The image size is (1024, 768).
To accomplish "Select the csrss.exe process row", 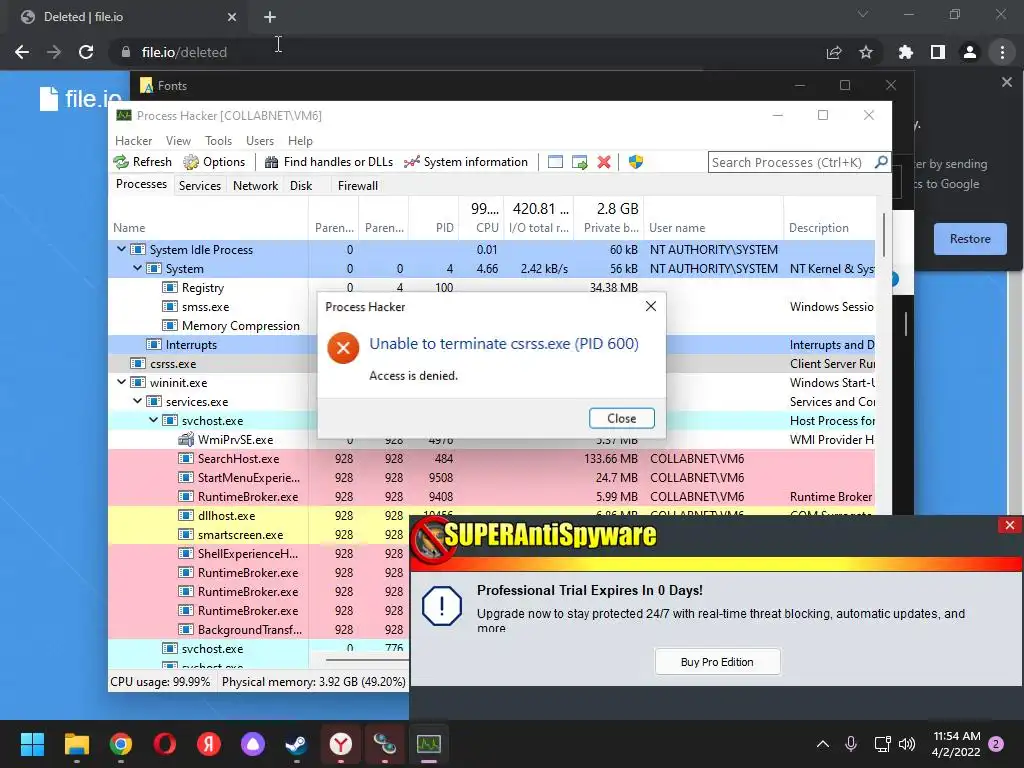I will (213, 363).
